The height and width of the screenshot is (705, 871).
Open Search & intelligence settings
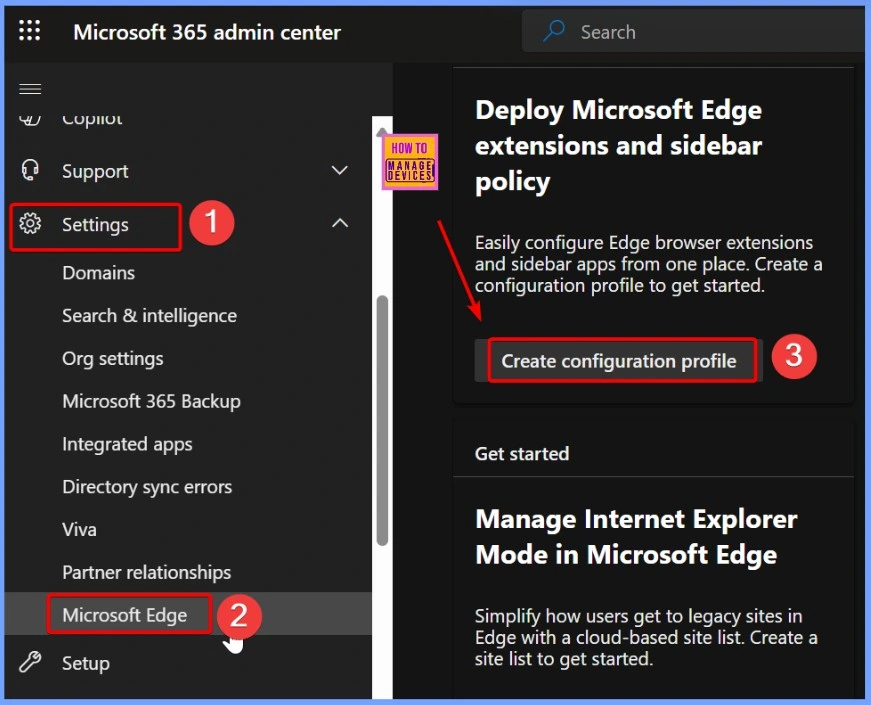tap(149, 316)
